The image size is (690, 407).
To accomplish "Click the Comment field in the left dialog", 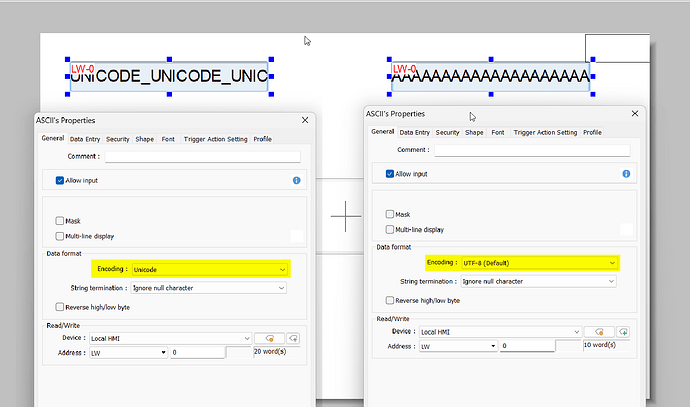I will 202,157.
